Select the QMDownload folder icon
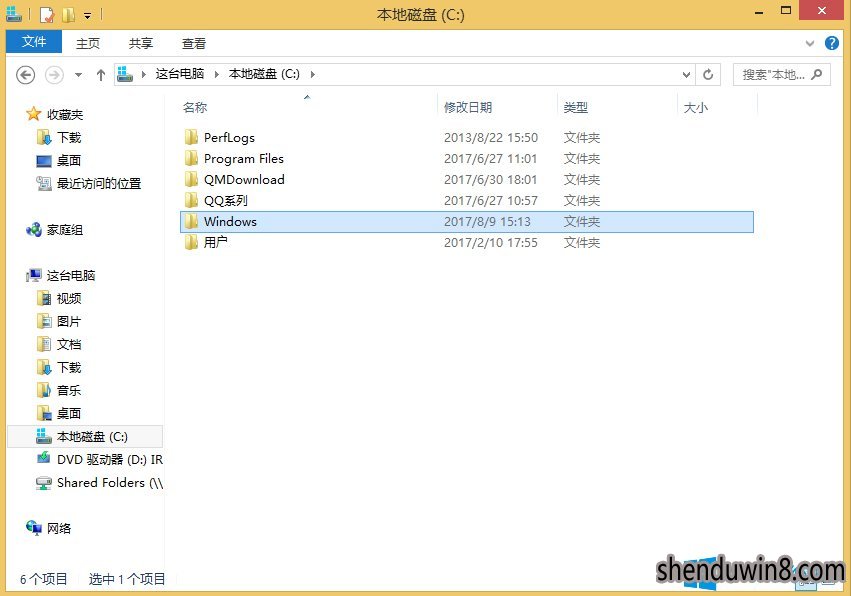Viewport: 851px width, 596px height. pyautogui.click(x=191, y=179)
